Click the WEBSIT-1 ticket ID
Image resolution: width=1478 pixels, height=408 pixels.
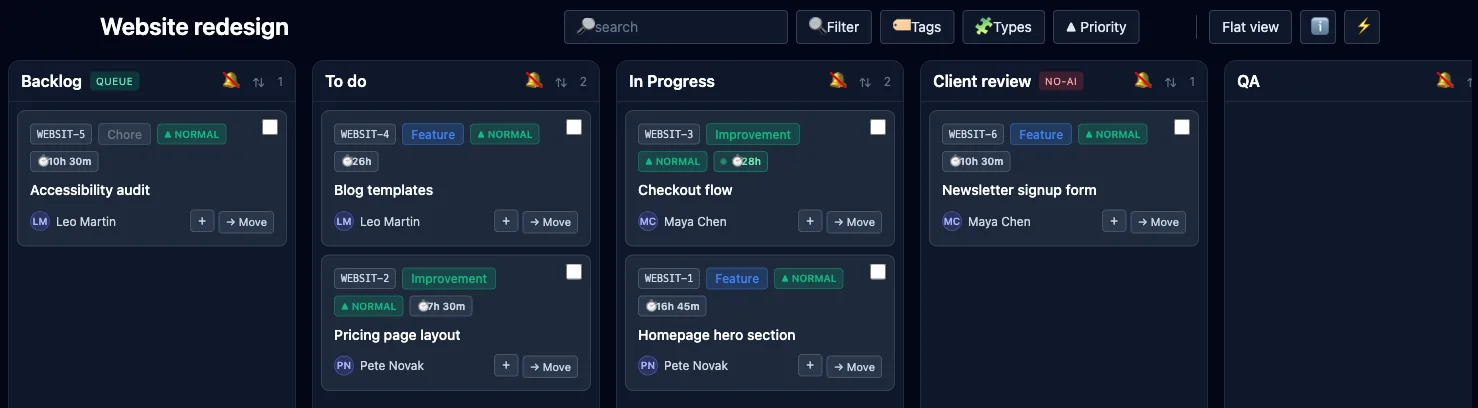pyautogui.click(x=669, y=279)
